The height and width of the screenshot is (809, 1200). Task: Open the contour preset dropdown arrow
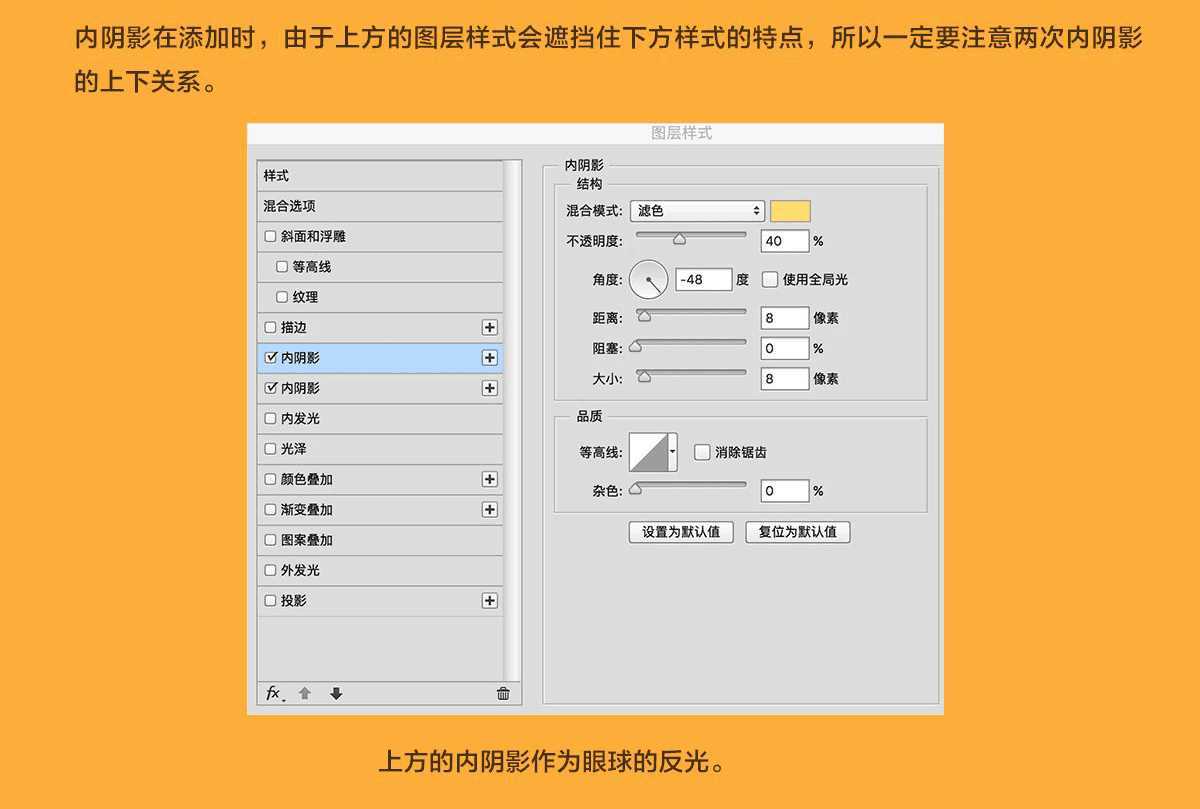point(674,451)
